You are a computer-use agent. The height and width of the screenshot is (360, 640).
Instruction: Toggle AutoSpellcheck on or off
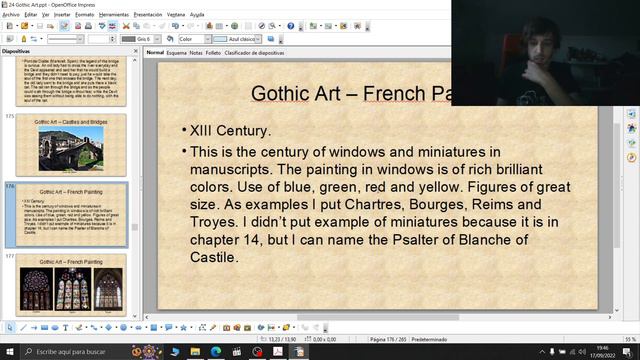tap(111, 26)
